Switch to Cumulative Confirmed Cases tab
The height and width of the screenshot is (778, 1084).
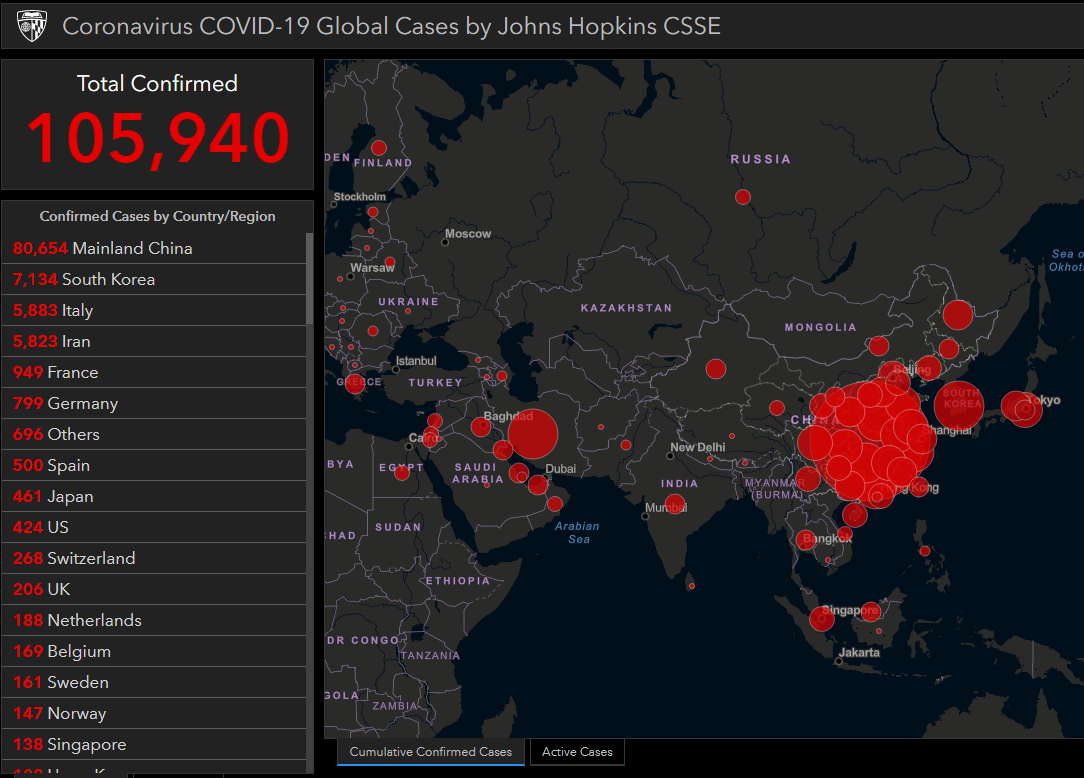[430, 752]
